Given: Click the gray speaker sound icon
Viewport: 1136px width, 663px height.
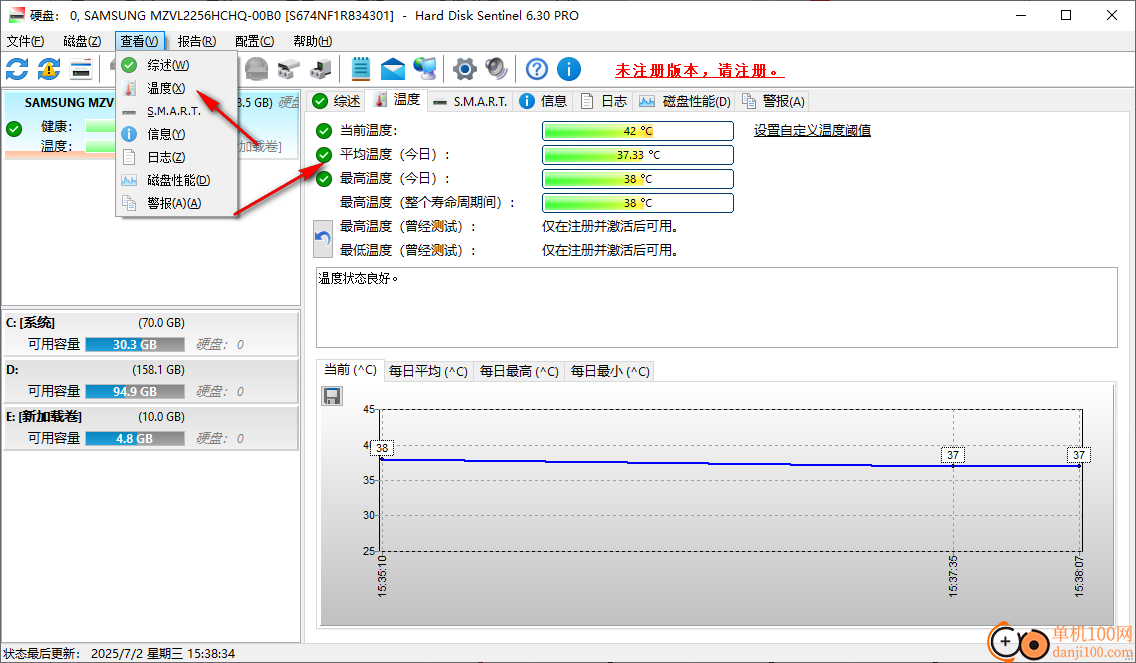Looking at the screenshot, I should click(496, 69).
